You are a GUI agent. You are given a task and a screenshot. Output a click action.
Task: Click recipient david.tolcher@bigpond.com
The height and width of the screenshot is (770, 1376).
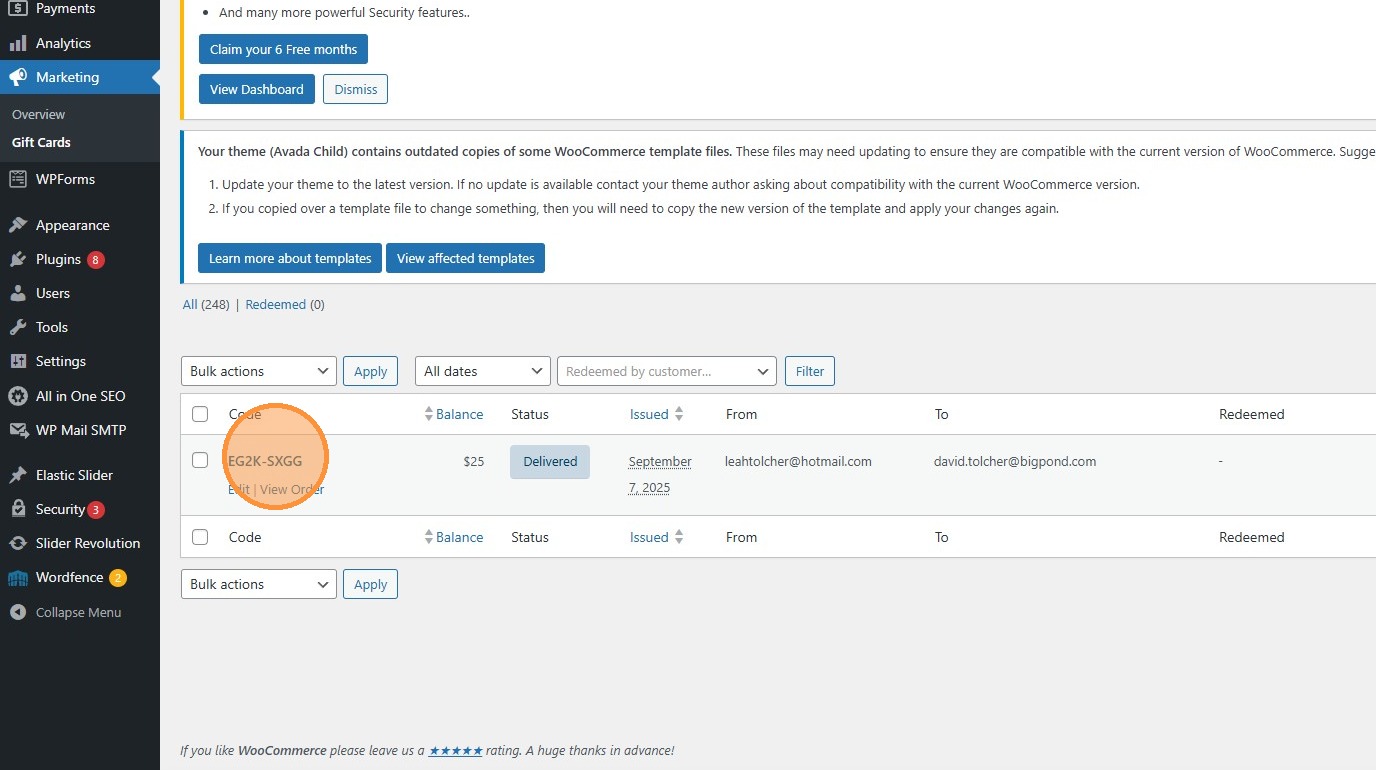coord(1016,461)
